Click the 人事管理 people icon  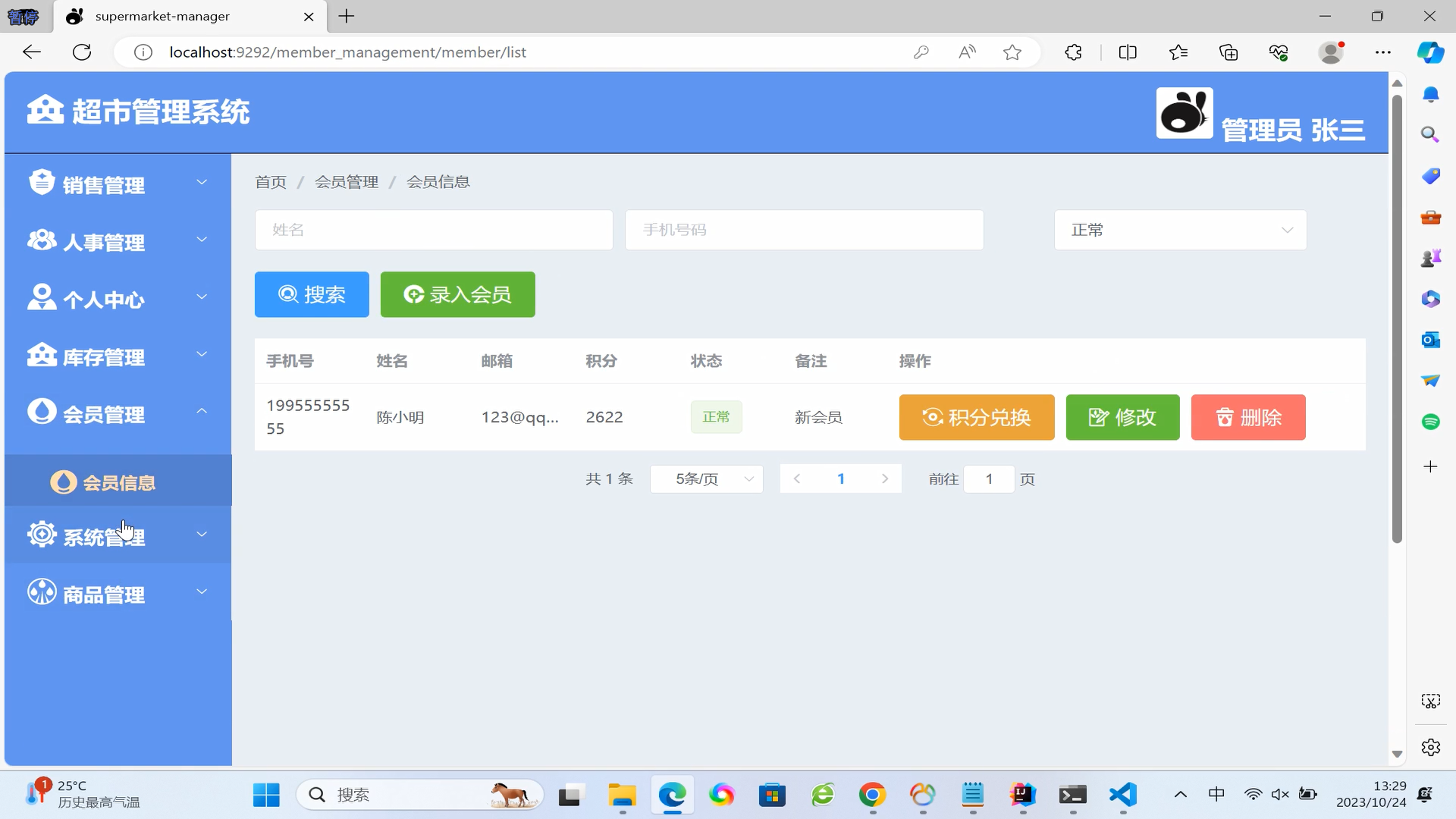tap(42, 240)
